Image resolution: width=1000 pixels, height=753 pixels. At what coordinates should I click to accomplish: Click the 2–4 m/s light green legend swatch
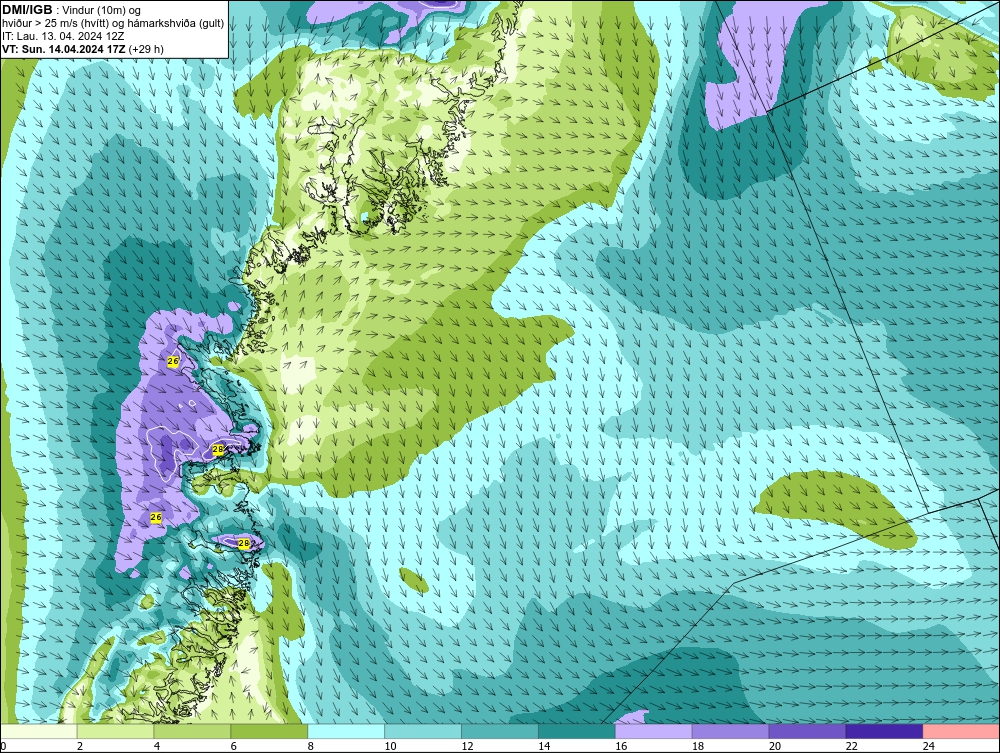[x=115, y=731]
